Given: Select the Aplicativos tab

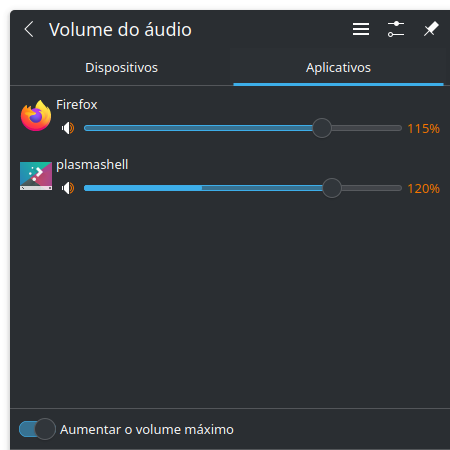Looking at the screenshot, I should point(338,68).
